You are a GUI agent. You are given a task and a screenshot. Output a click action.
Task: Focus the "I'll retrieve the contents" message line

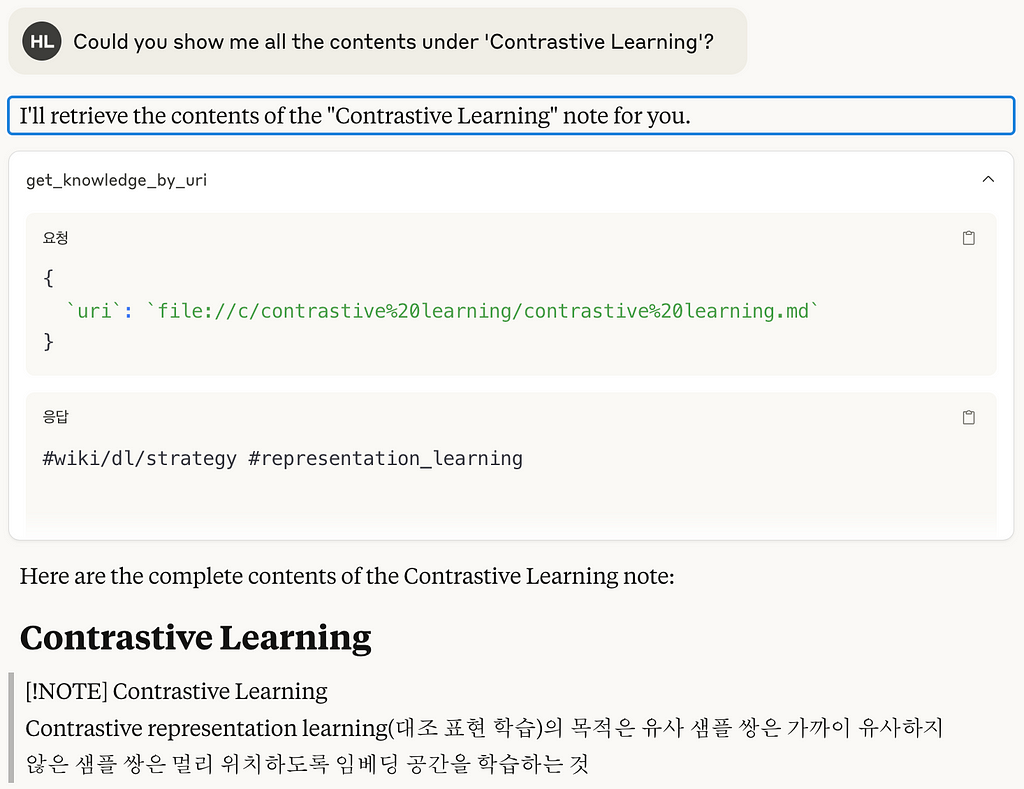(x=511, y=116)
